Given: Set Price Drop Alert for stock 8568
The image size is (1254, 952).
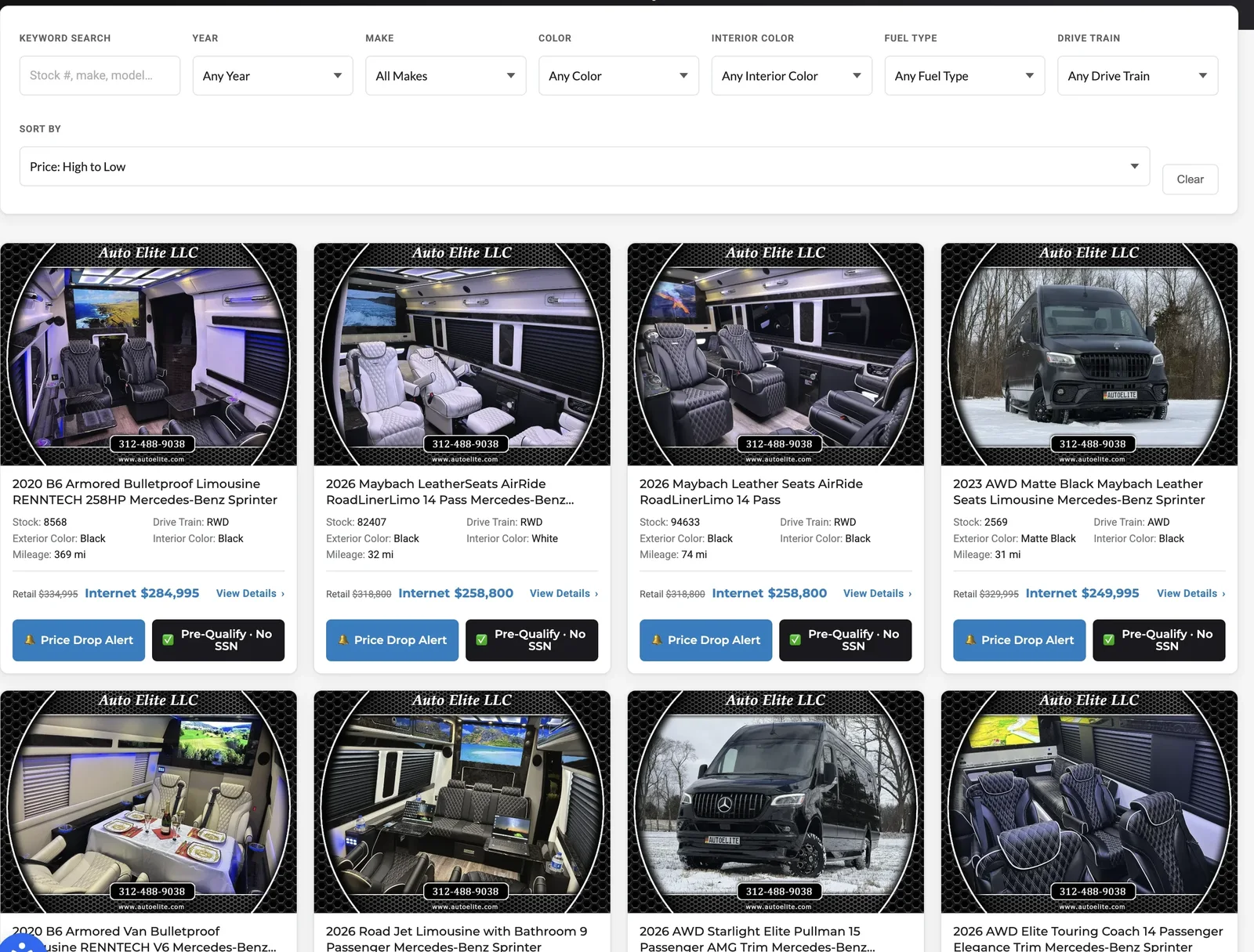Looking at the screenshot, I should coord(78,640).
